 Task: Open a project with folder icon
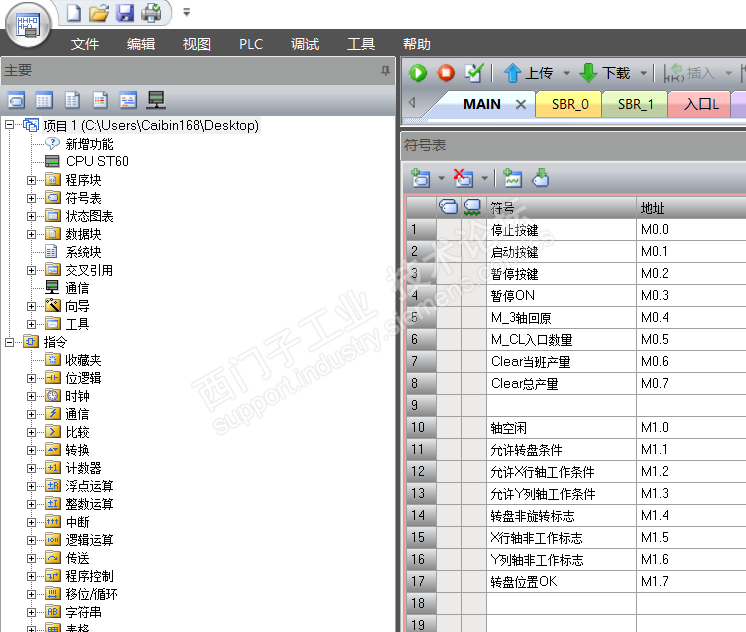[98, 12]
